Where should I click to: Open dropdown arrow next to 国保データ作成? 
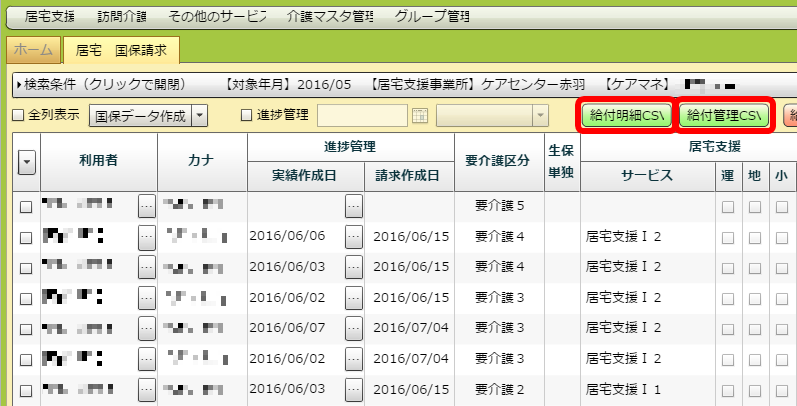point(199,116)
